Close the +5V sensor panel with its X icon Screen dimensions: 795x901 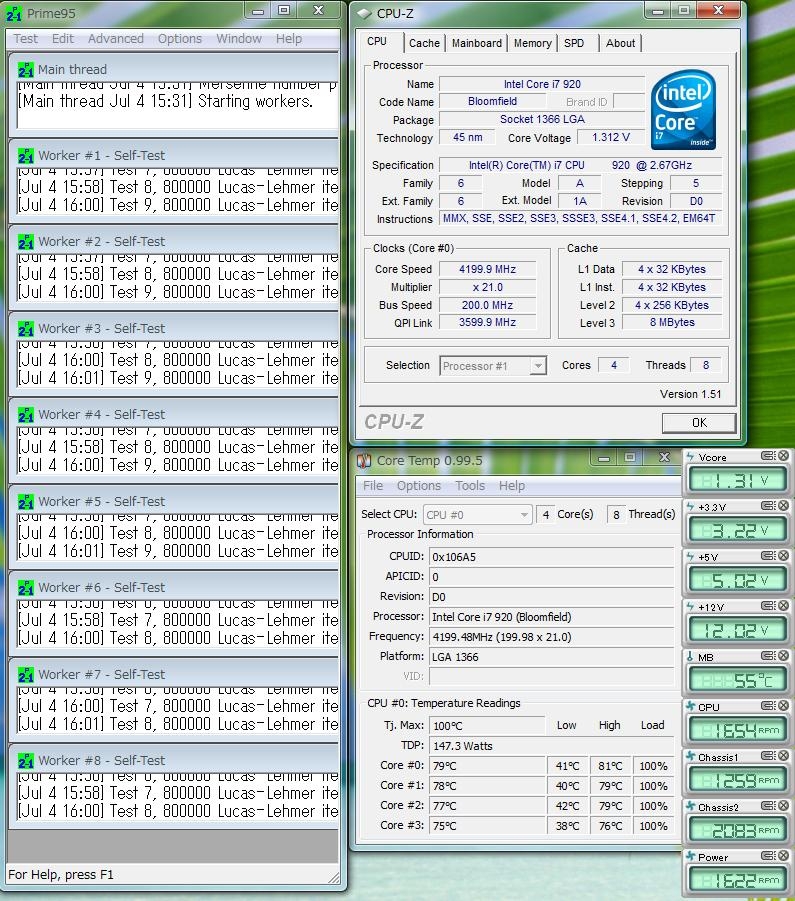tap(784, 556)
